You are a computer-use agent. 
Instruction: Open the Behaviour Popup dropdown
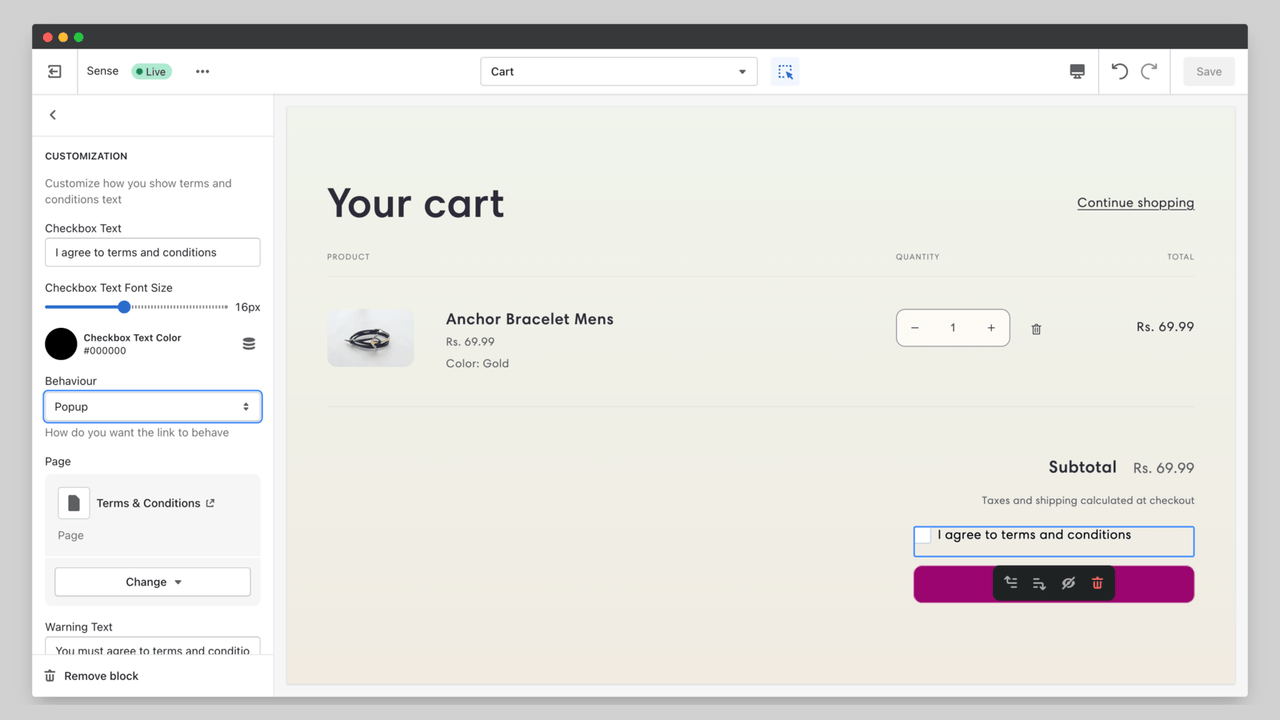(153, 407)
